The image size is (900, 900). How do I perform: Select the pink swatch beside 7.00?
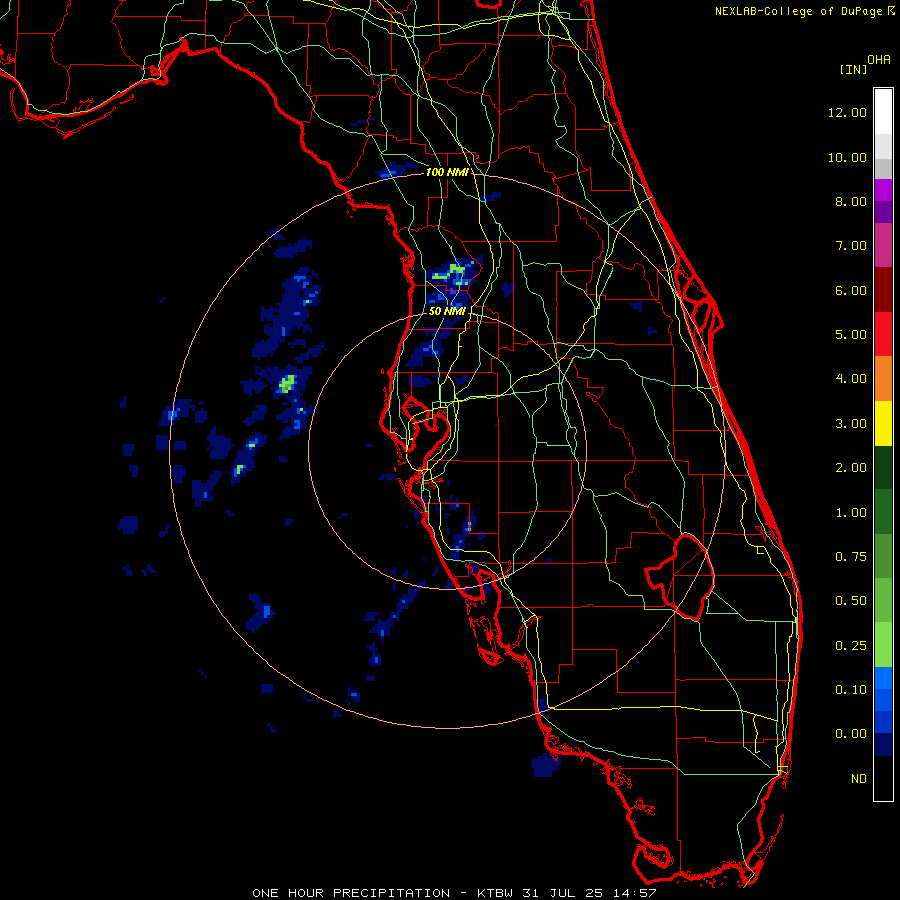[x=883, y=245]
